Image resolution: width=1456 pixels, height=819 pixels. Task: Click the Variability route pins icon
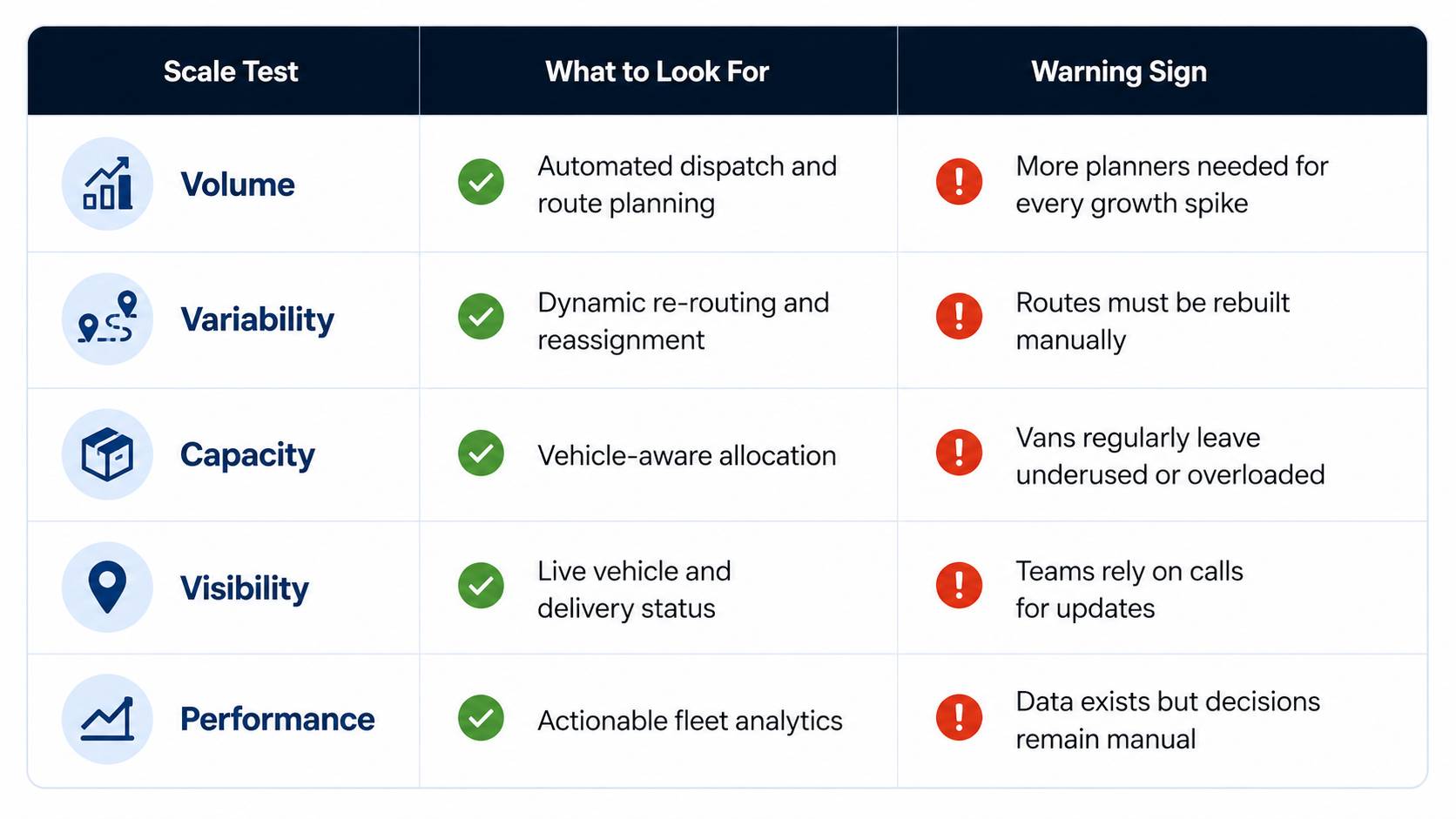pyautogui.click(x=107, y=319)
